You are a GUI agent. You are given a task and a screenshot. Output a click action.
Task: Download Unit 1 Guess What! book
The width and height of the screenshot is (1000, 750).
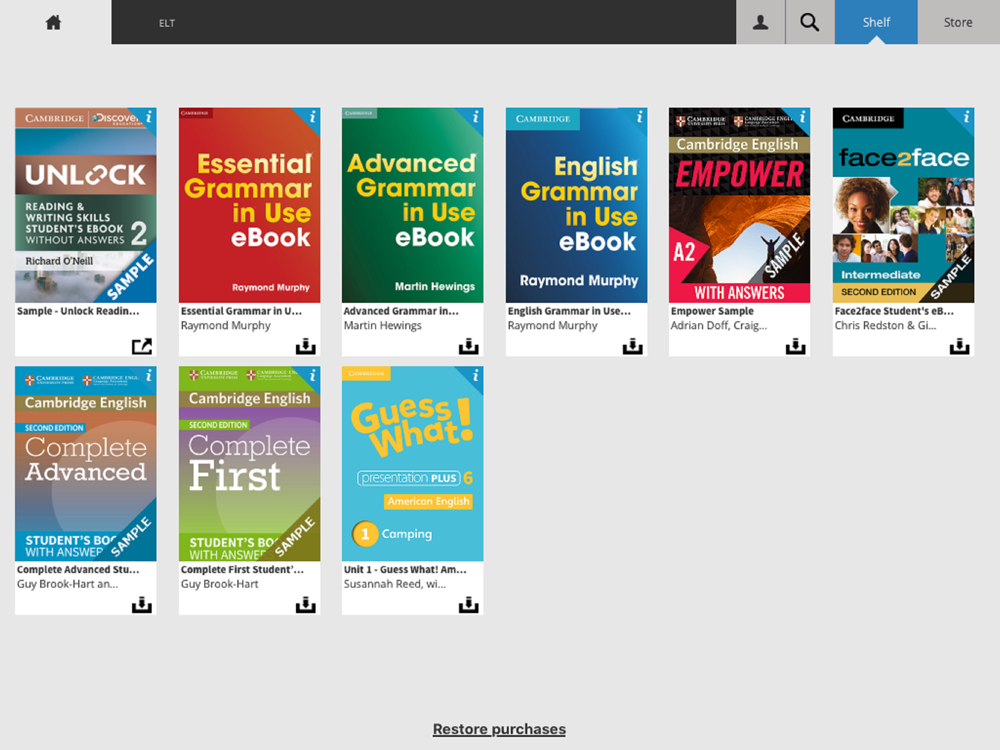[469, 605]
